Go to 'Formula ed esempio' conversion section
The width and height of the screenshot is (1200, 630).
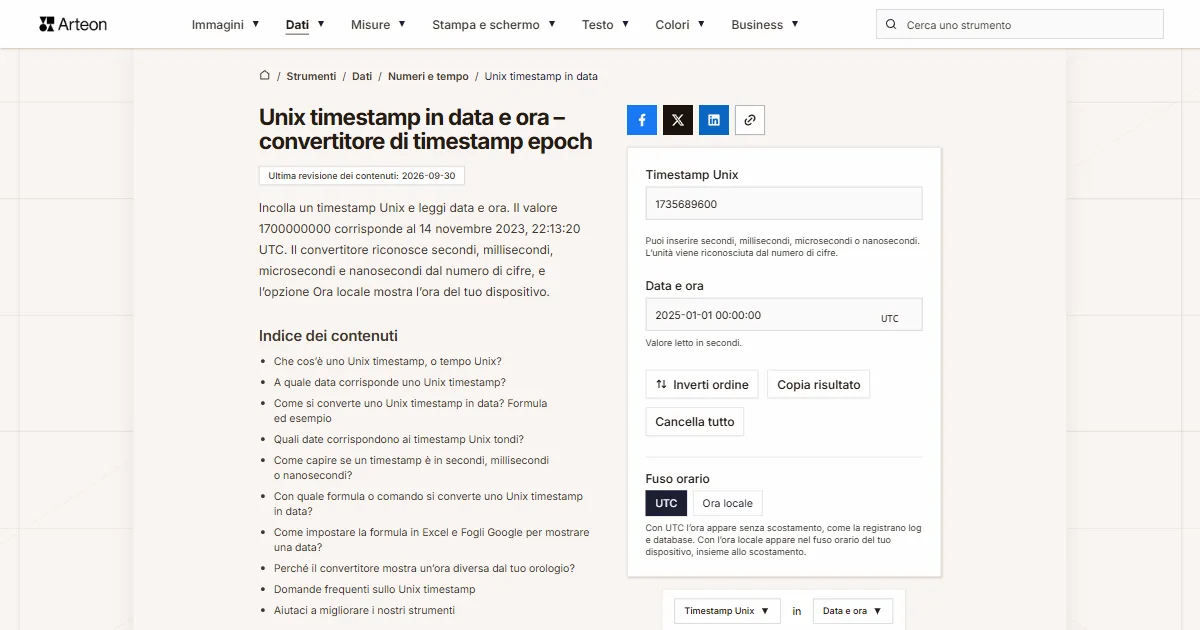click(411, 411)
